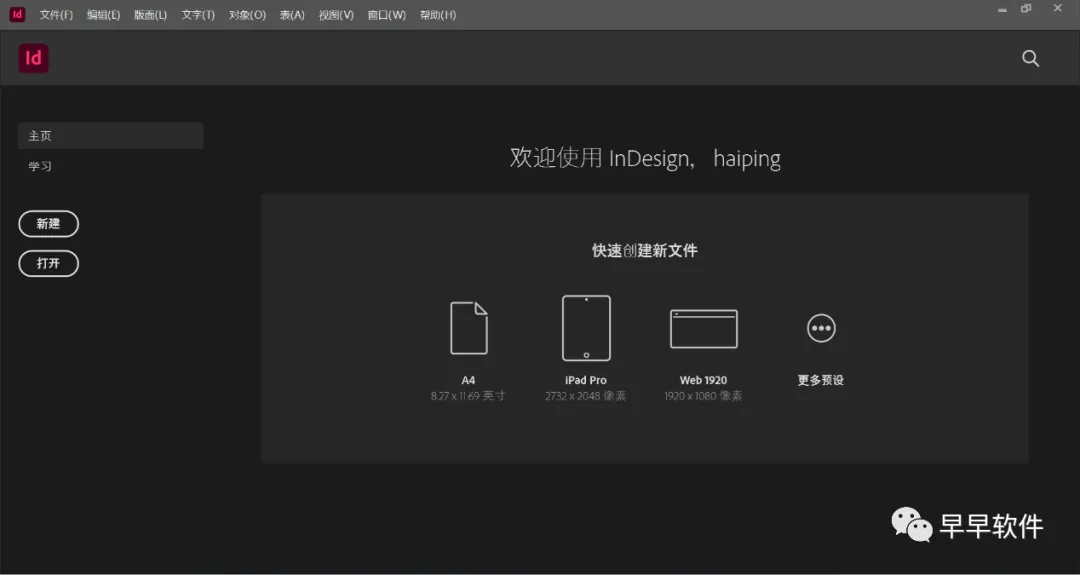This screenshot has height=575, width=1080.
Task: Click the 快速创建新文件 heading
Action: tap(645, 251)
